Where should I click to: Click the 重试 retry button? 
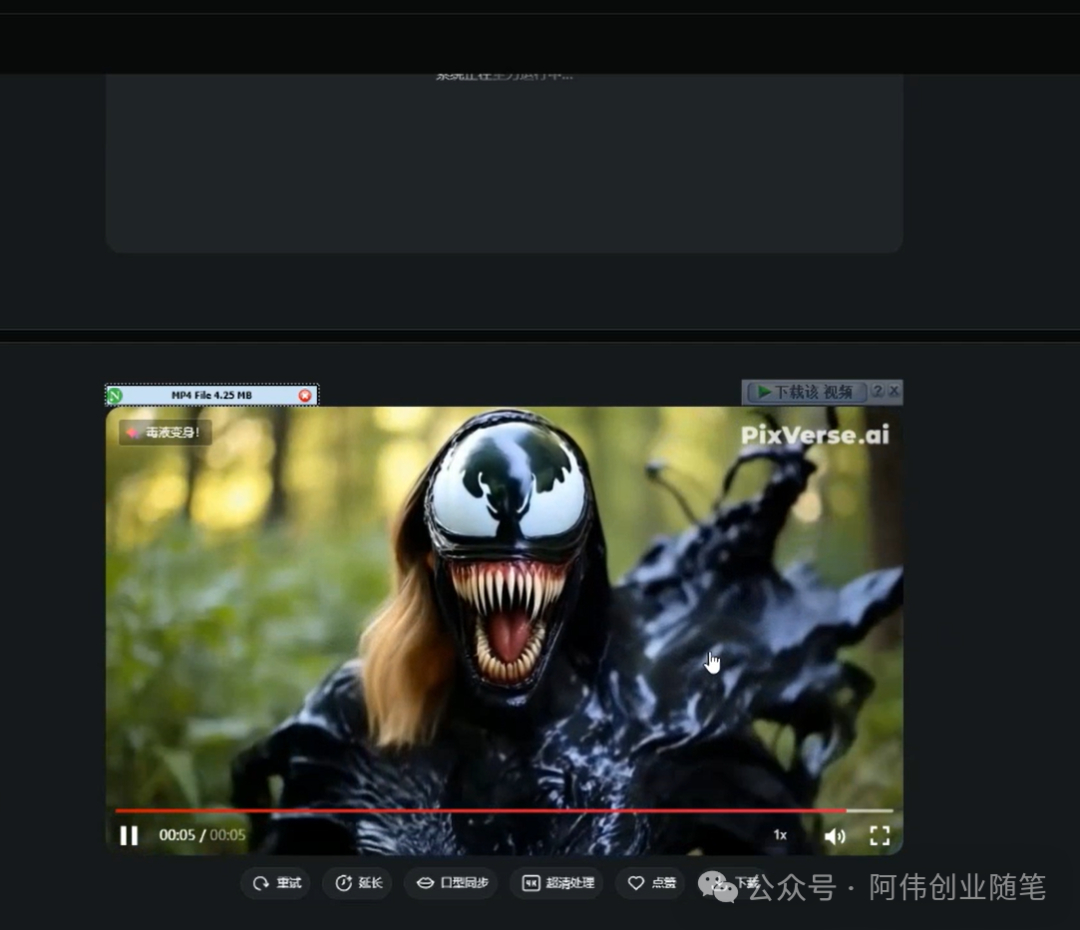[x=276, y=883]
